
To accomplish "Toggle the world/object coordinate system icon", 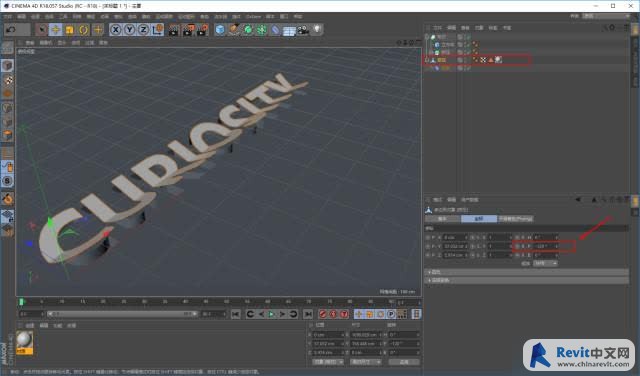I will (x=158, y=29).
